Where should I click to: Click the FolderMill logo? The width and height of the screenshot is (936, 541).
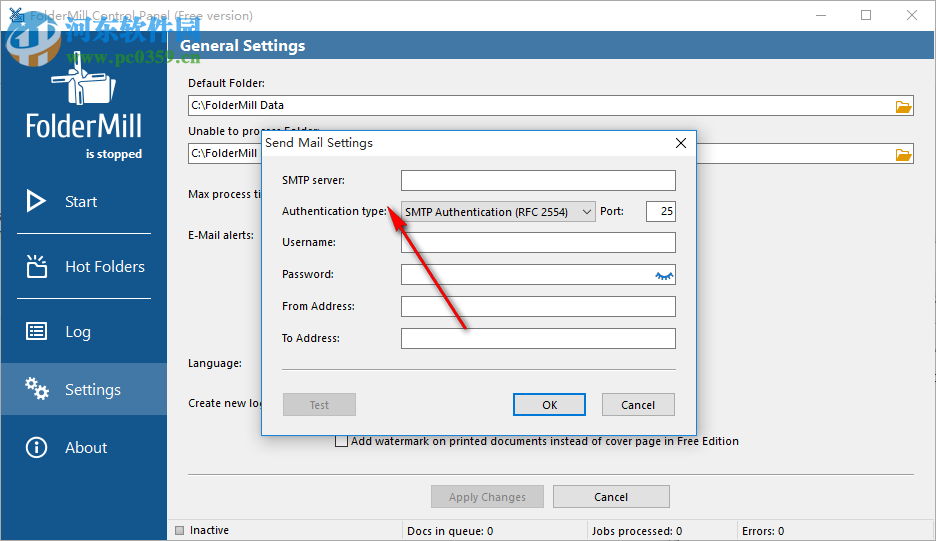84,108
